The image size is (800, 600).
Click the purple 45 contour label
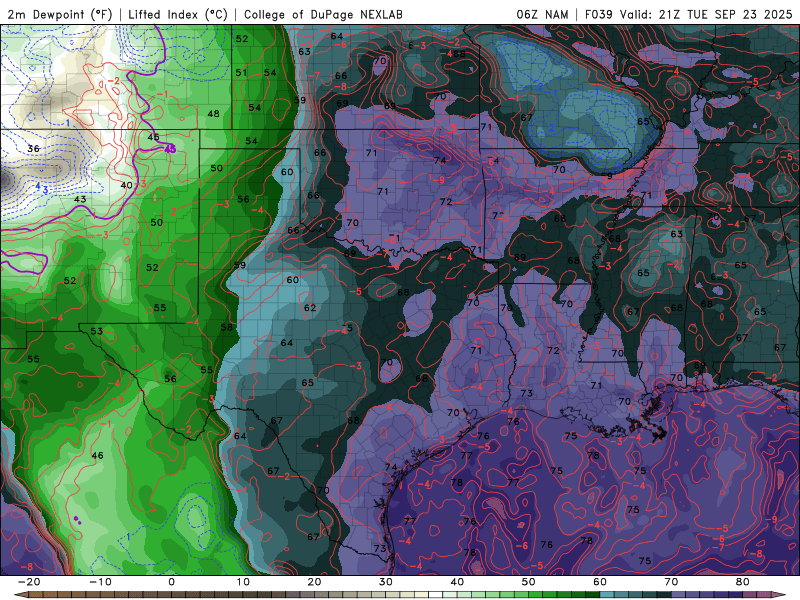[x=170, y=149]
